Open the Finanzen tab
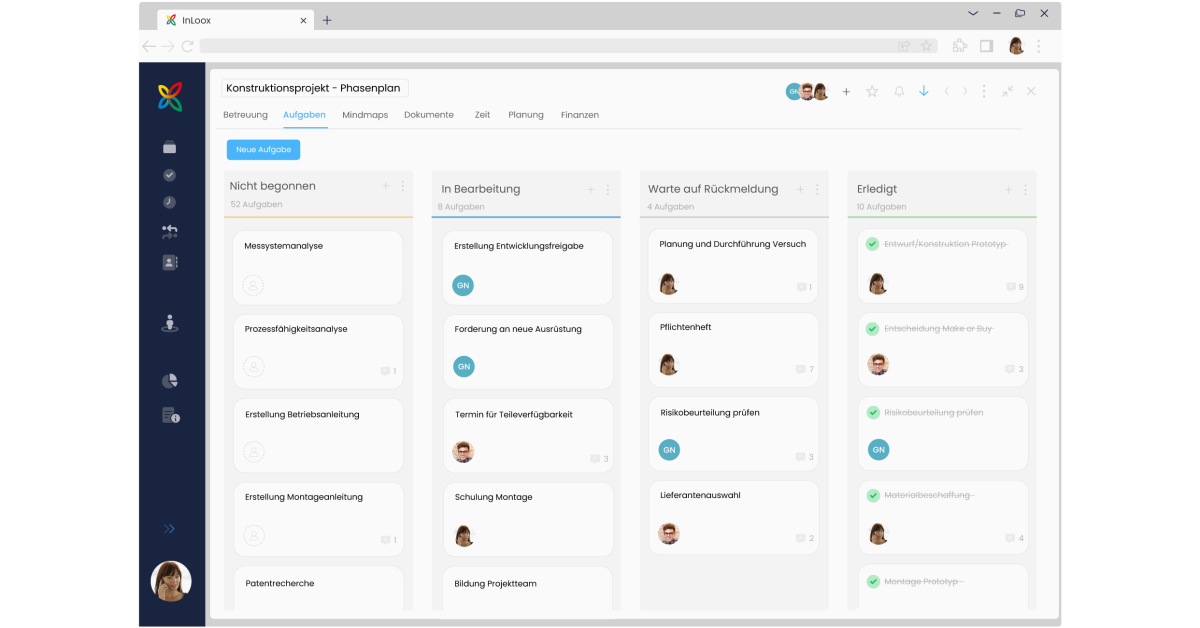This screenshot has width=1200, height=628. [580, 115]
